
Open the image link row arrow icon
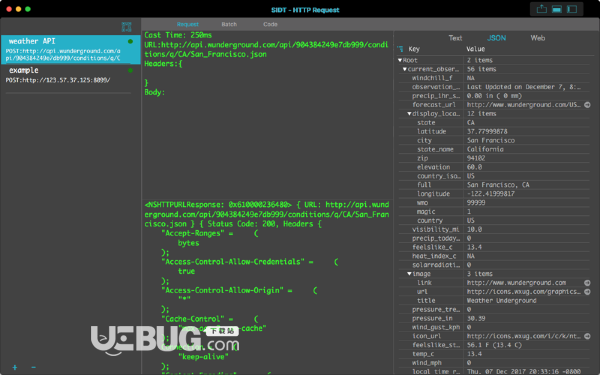coord(587,283)
